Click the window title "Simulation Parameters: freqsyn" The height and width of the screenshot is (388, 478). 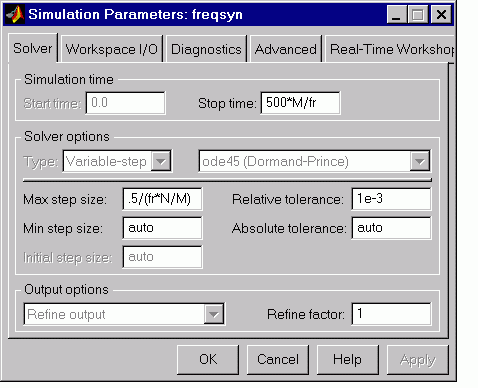(x=135, y=14)
